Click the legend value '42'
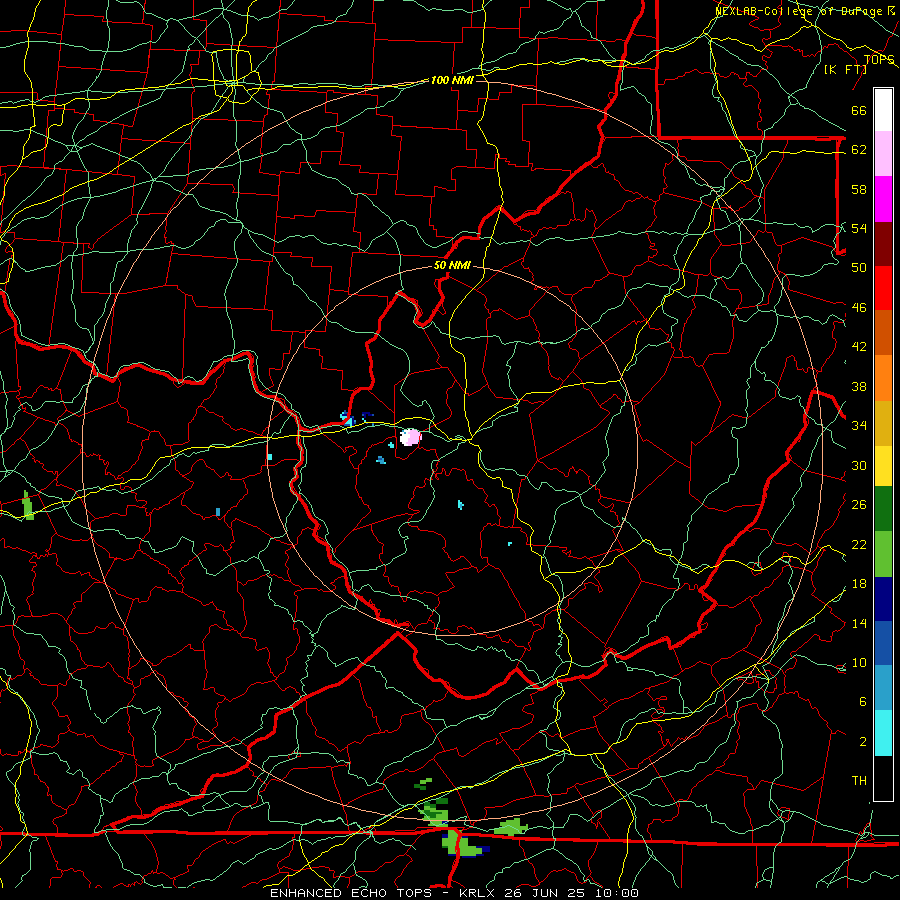Image resolution: width=900 pixels, height=900 pixels. (x=859, y=347)
